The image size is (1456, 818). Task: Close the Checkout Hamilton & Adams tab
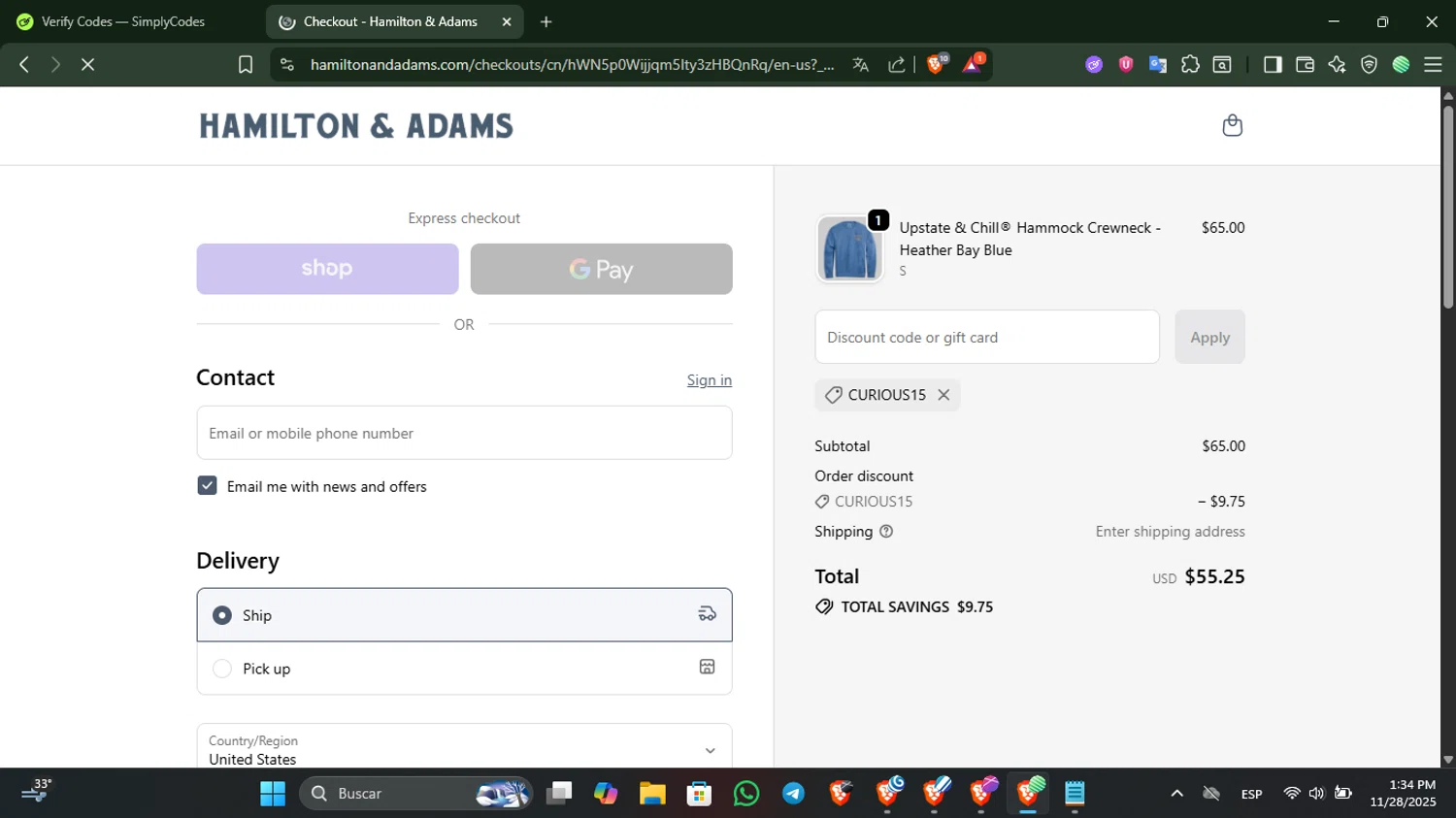[x=506, y=21]
